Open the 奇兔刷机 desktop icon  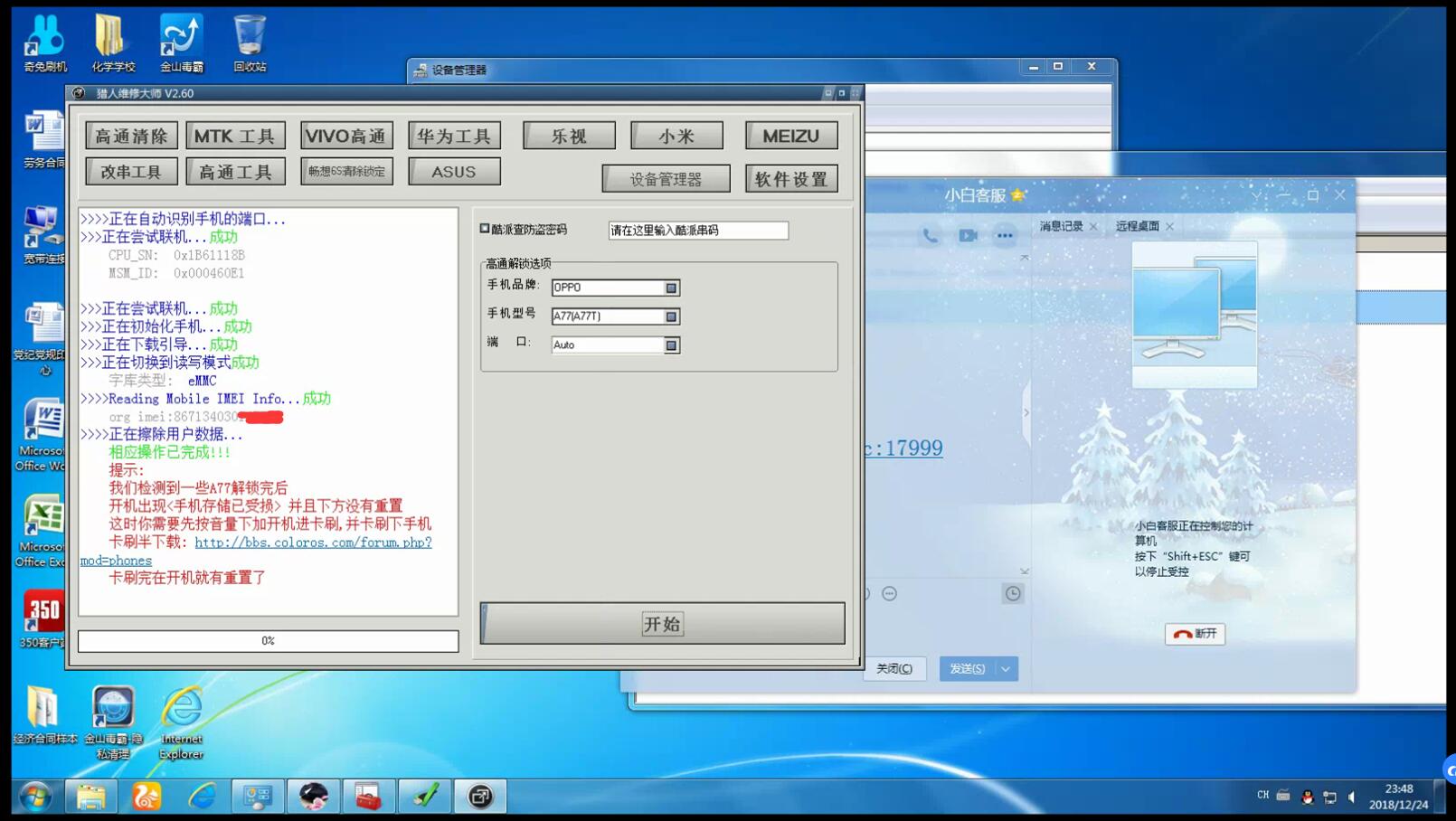tap(44, 43)
